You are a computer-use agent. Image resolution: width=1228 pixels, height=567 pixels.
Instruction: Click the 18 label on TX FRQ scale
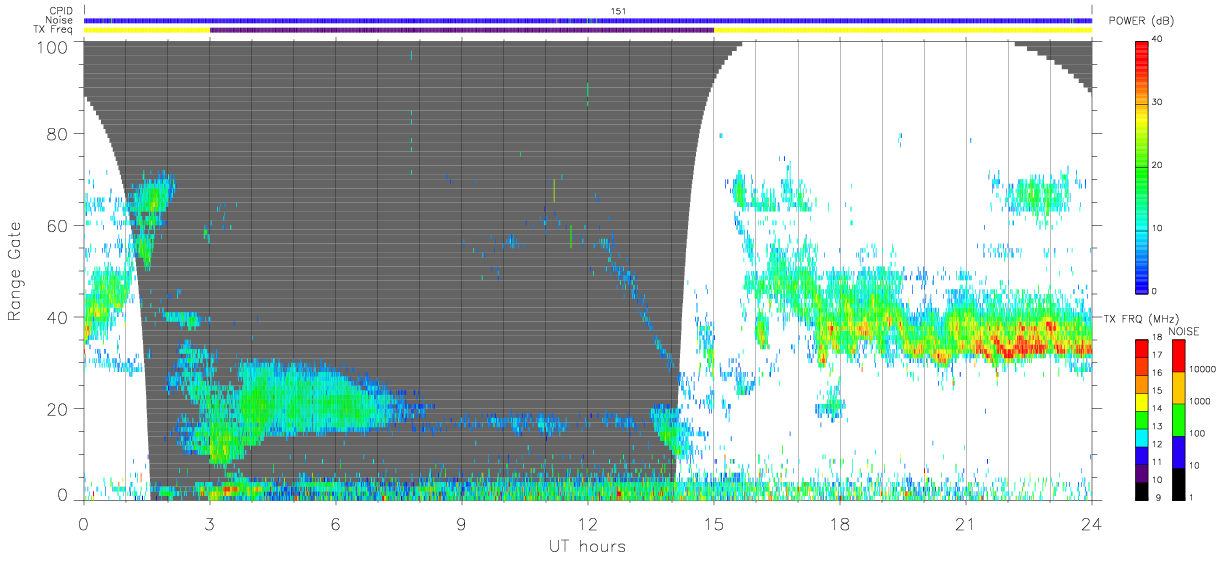(1158, 339)
